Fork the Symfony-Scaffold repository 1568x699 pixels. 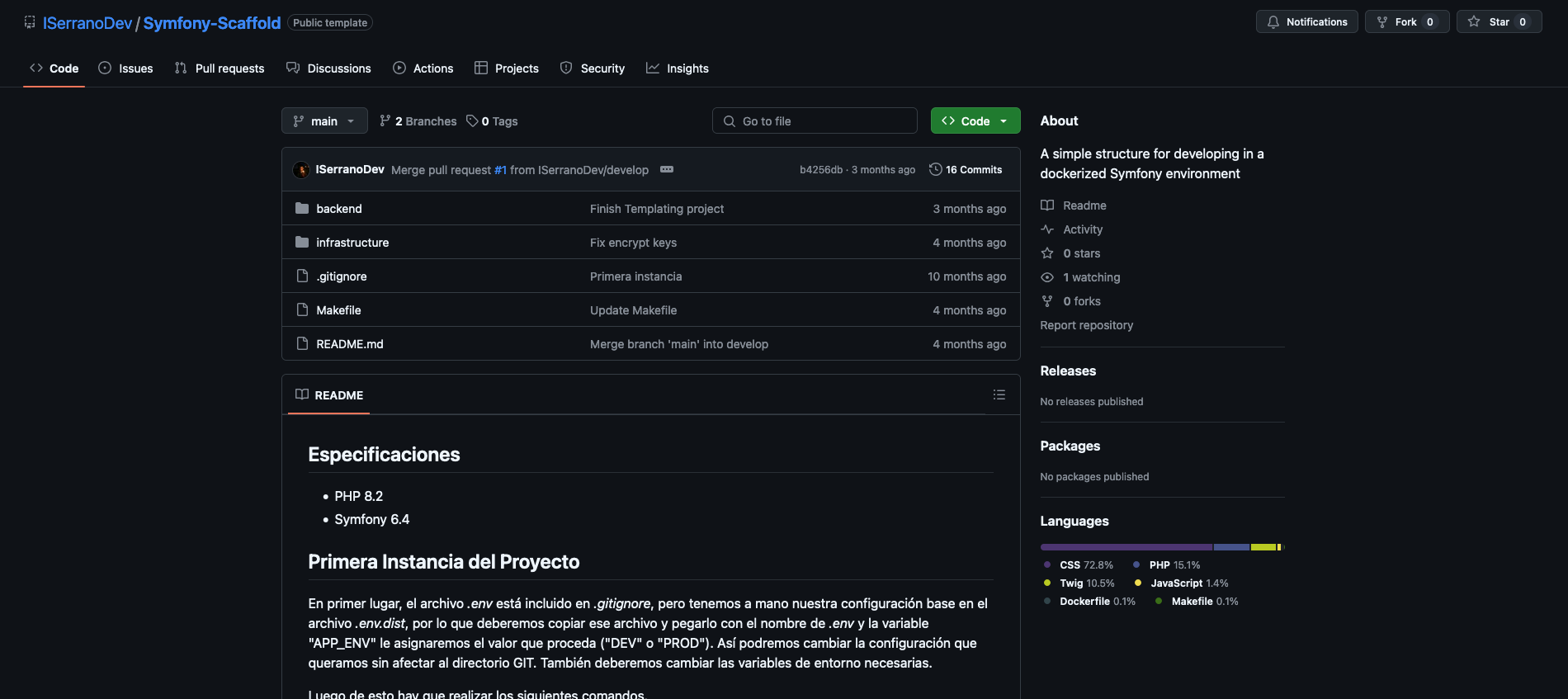point(1406,22)
